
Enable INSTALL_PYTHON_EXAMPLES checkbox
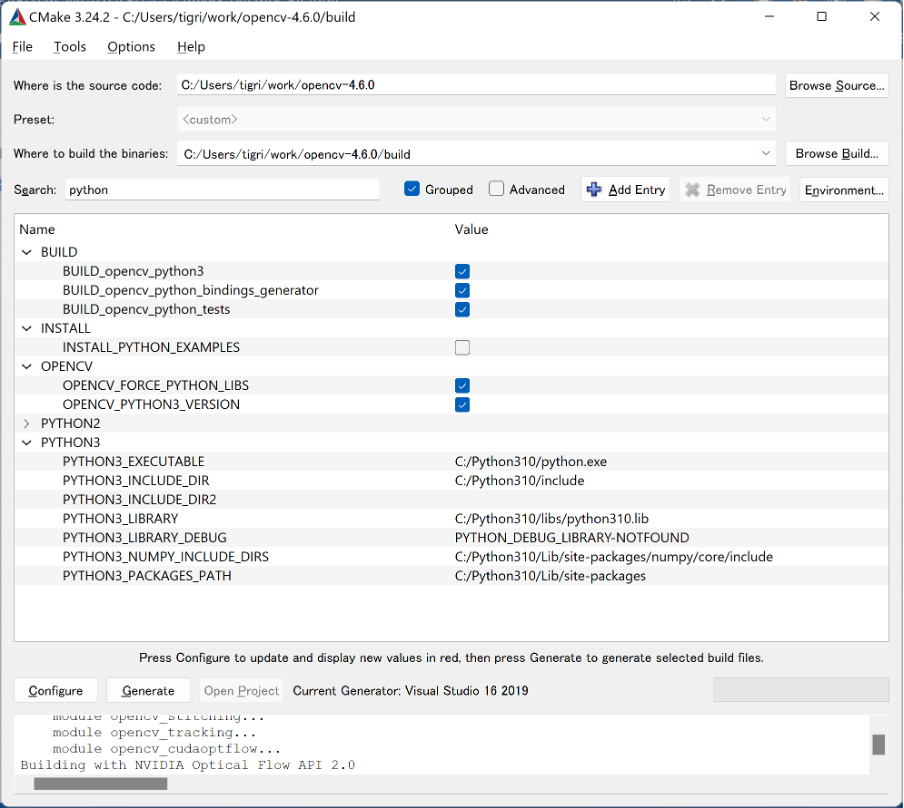(x=462, y=347)
